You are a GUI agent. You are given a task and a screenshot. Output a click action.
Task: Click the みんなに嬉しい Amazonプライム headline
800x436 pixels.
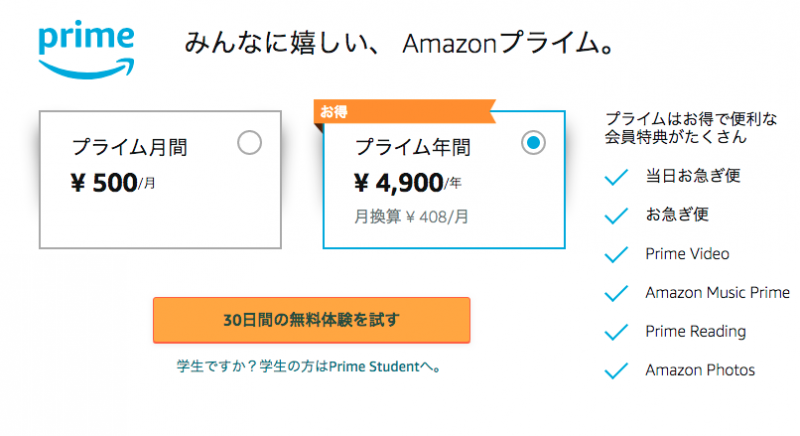coord(399,42)
